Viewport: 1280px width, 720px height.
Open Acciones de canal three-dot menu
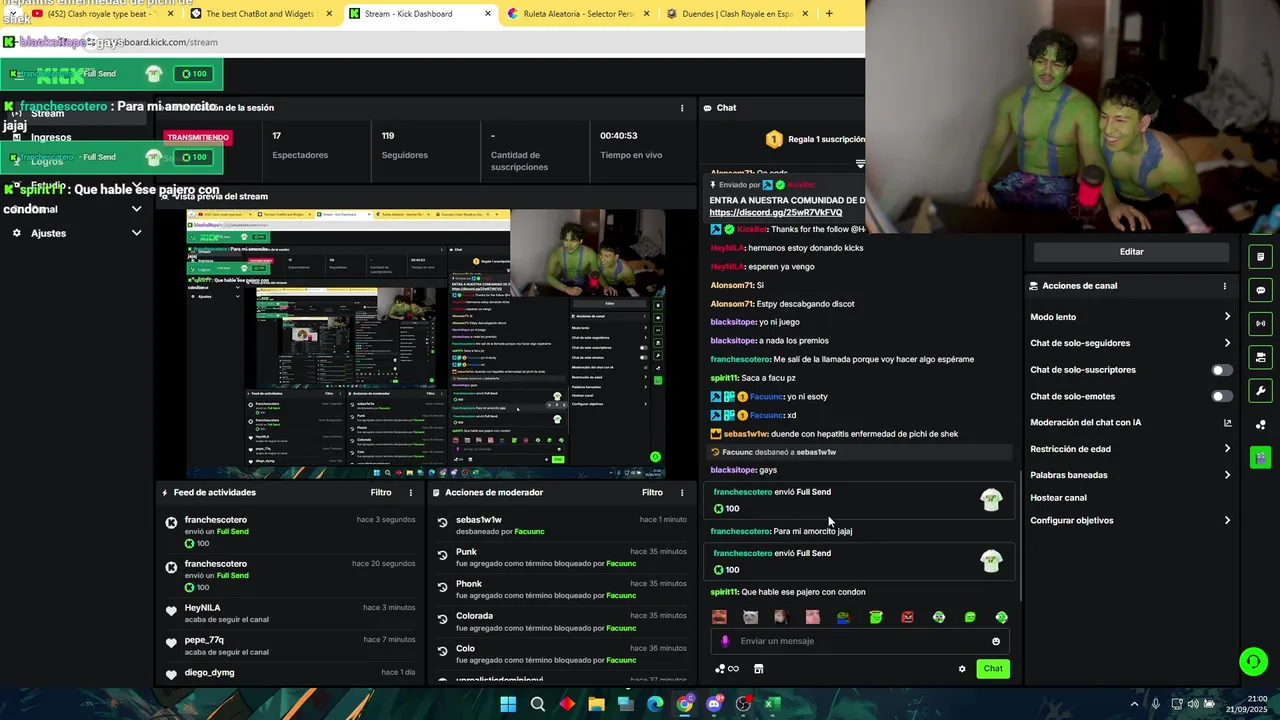click(x=1224, y=286)
